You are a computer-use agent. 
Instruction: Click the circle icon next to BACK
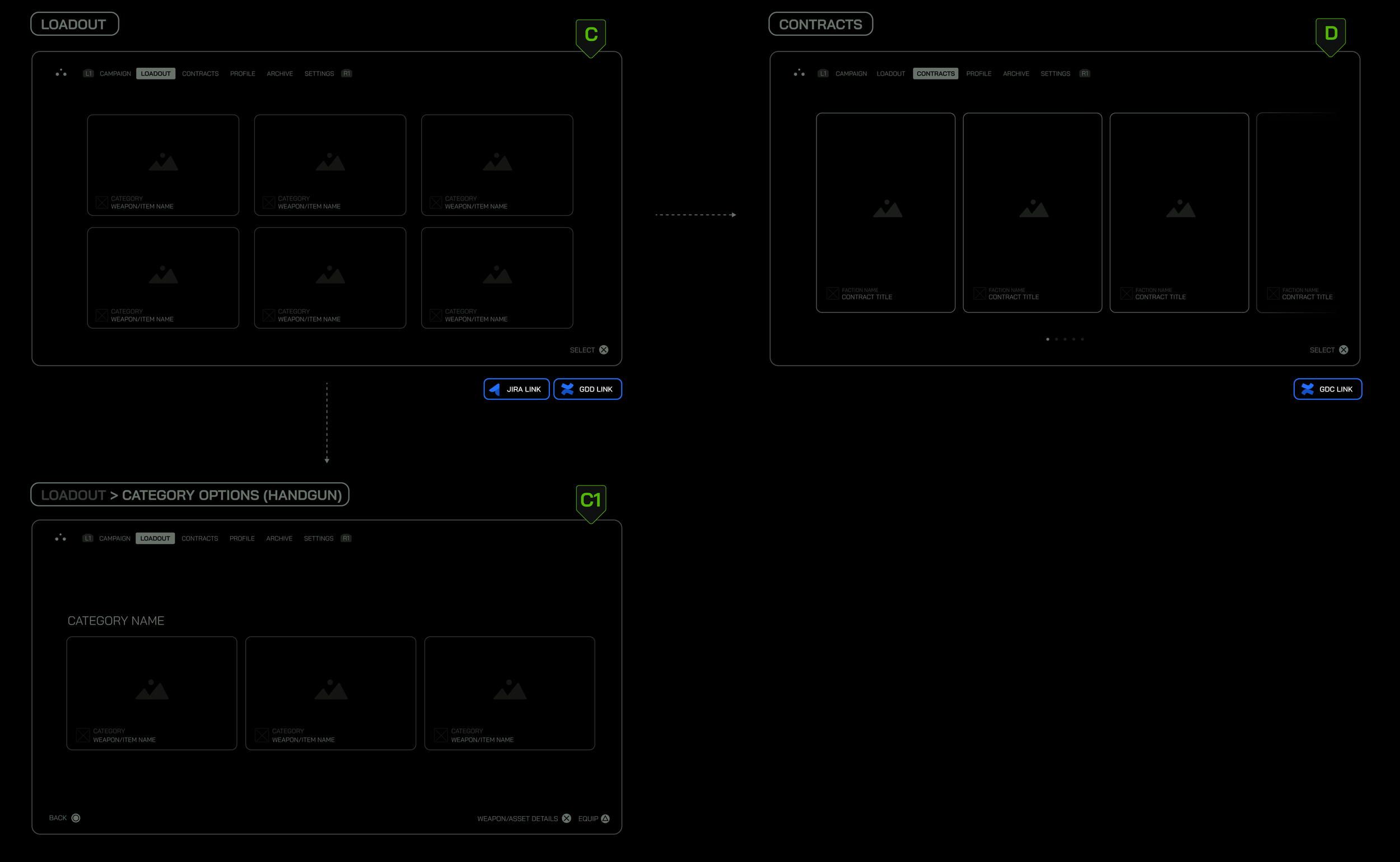point(76,818)
